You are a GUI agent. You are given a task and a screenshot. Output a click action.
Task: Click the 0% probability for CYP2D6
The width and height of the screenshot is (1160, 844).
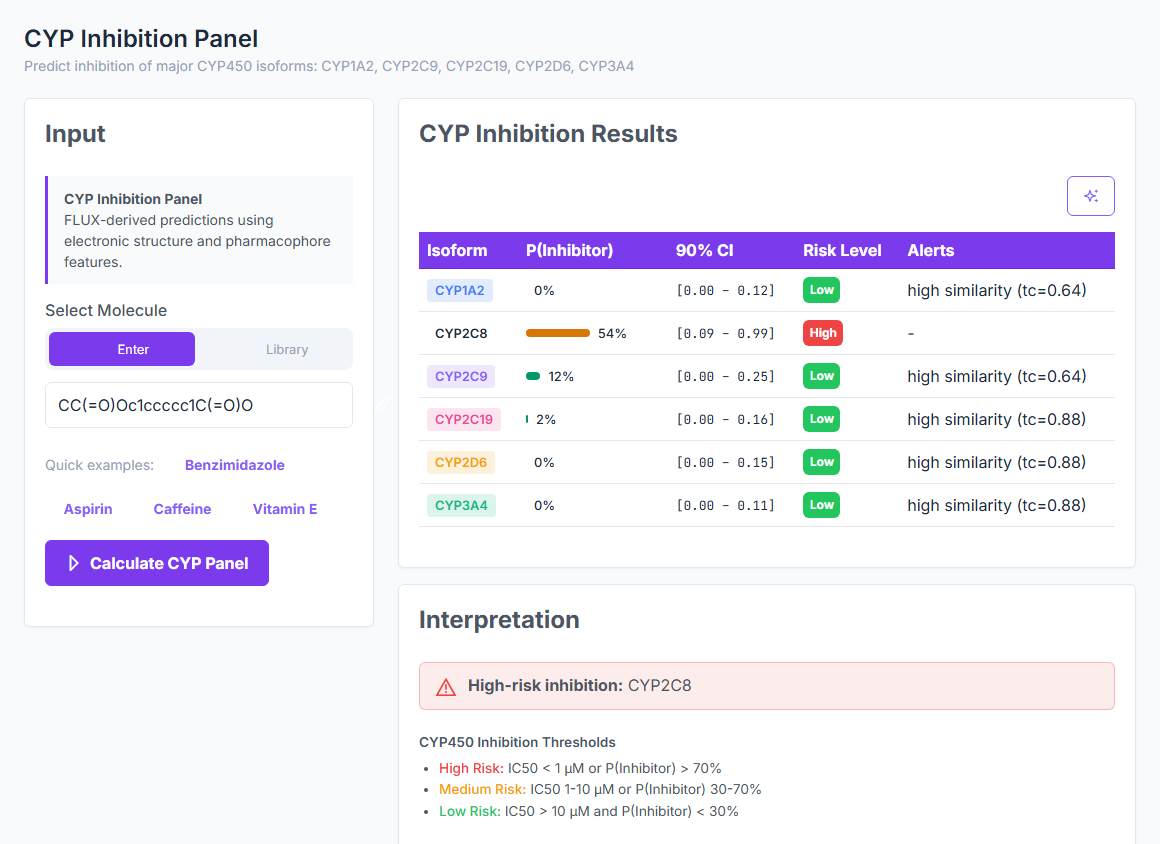(544, 462)
